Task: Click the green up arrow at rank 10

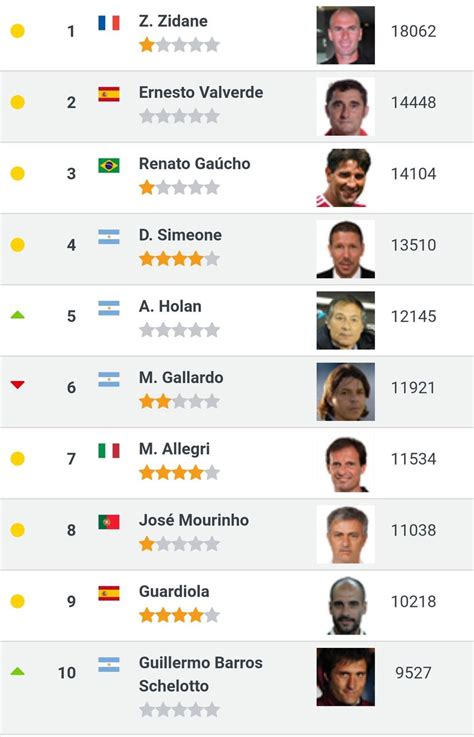Action: coord(17,671)
